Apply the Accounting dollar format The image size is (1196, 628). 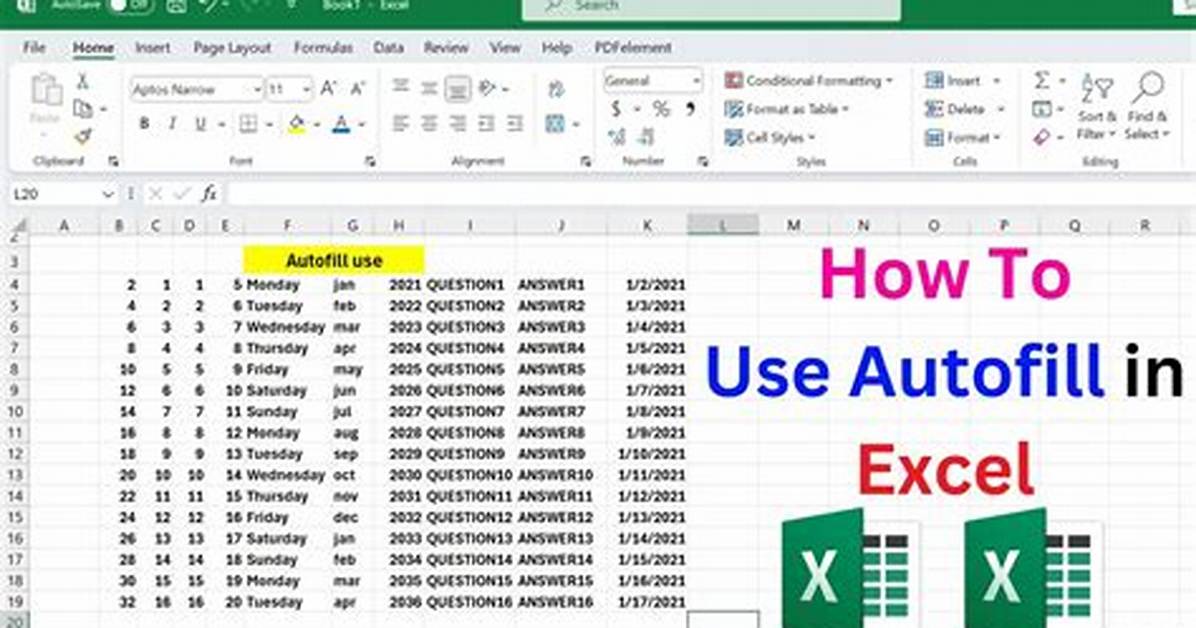point(616,109)
